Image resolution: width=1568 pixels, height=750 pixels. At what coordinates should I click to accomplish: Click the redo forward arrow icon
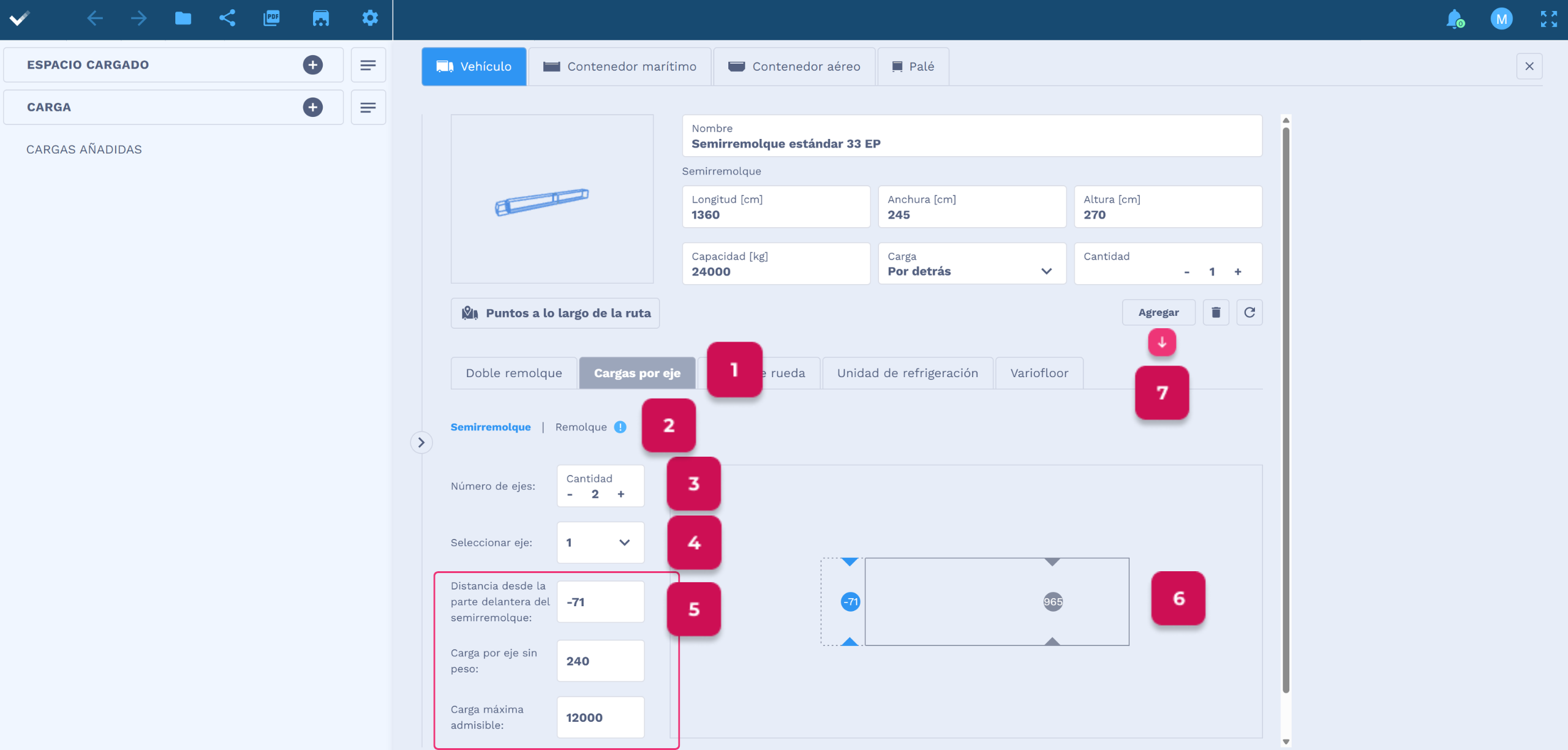138,18
